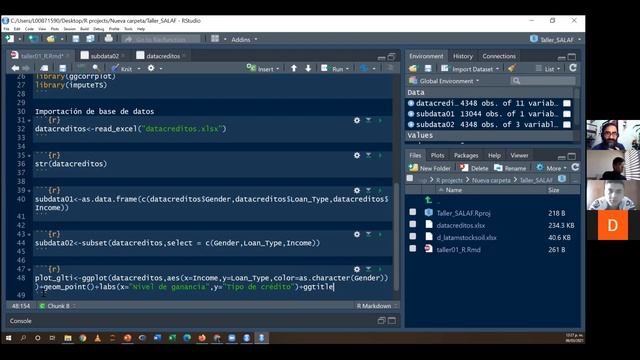Click the New File icon in the main toolbar
Image resolution: width=640 pixels, height=360 pixels.
pyautogui.click(x=9, y=39)
